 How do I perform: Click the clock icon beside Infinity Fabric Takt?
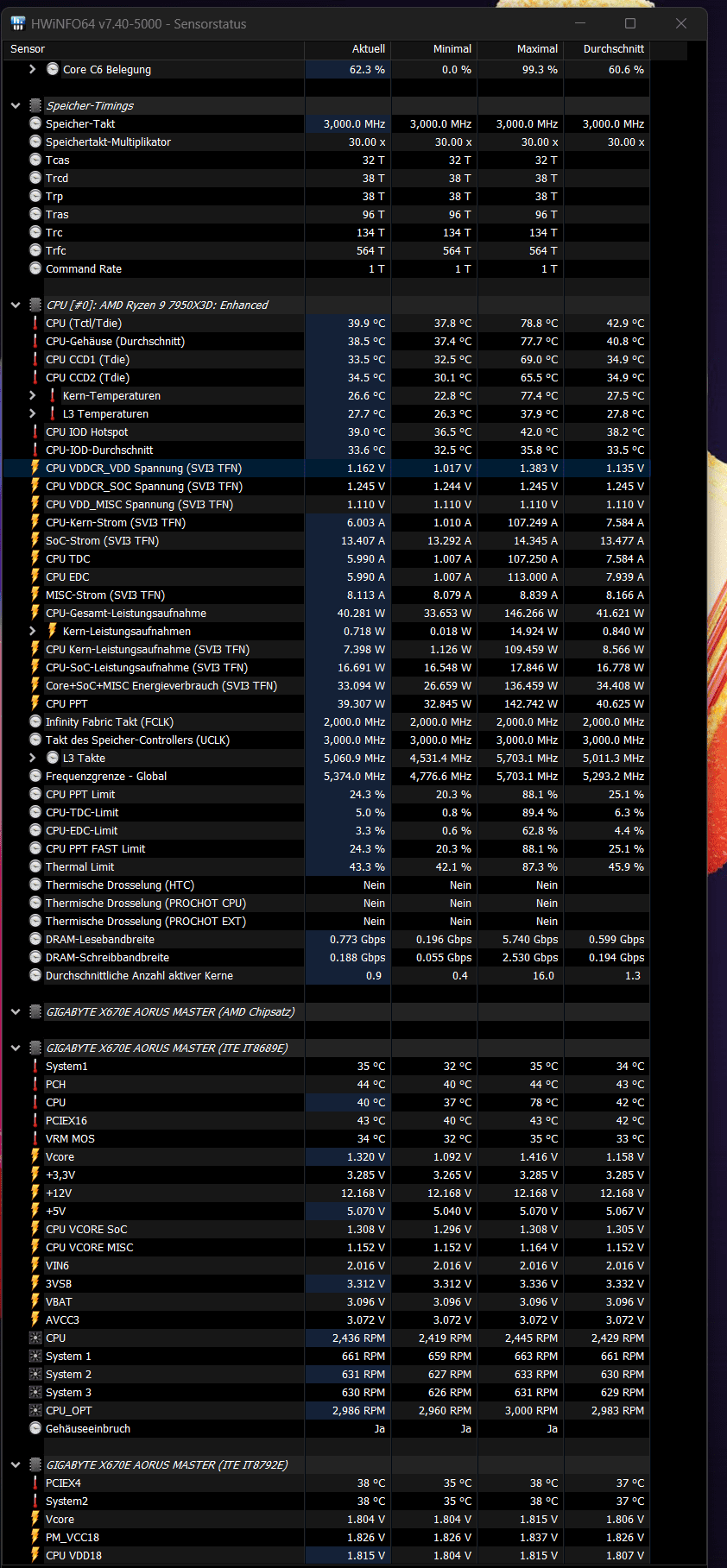point(35,721)
